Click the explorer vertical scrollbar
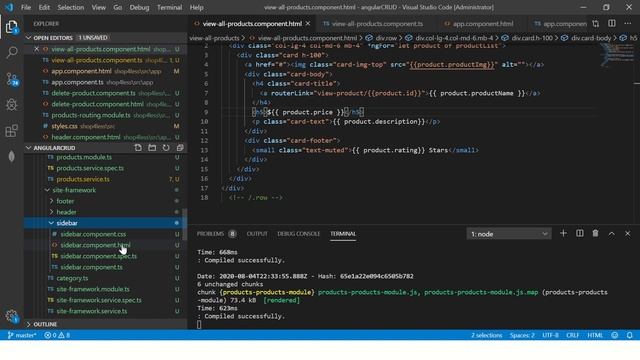The width and height of the screenshot is (640, 360). 185,224
